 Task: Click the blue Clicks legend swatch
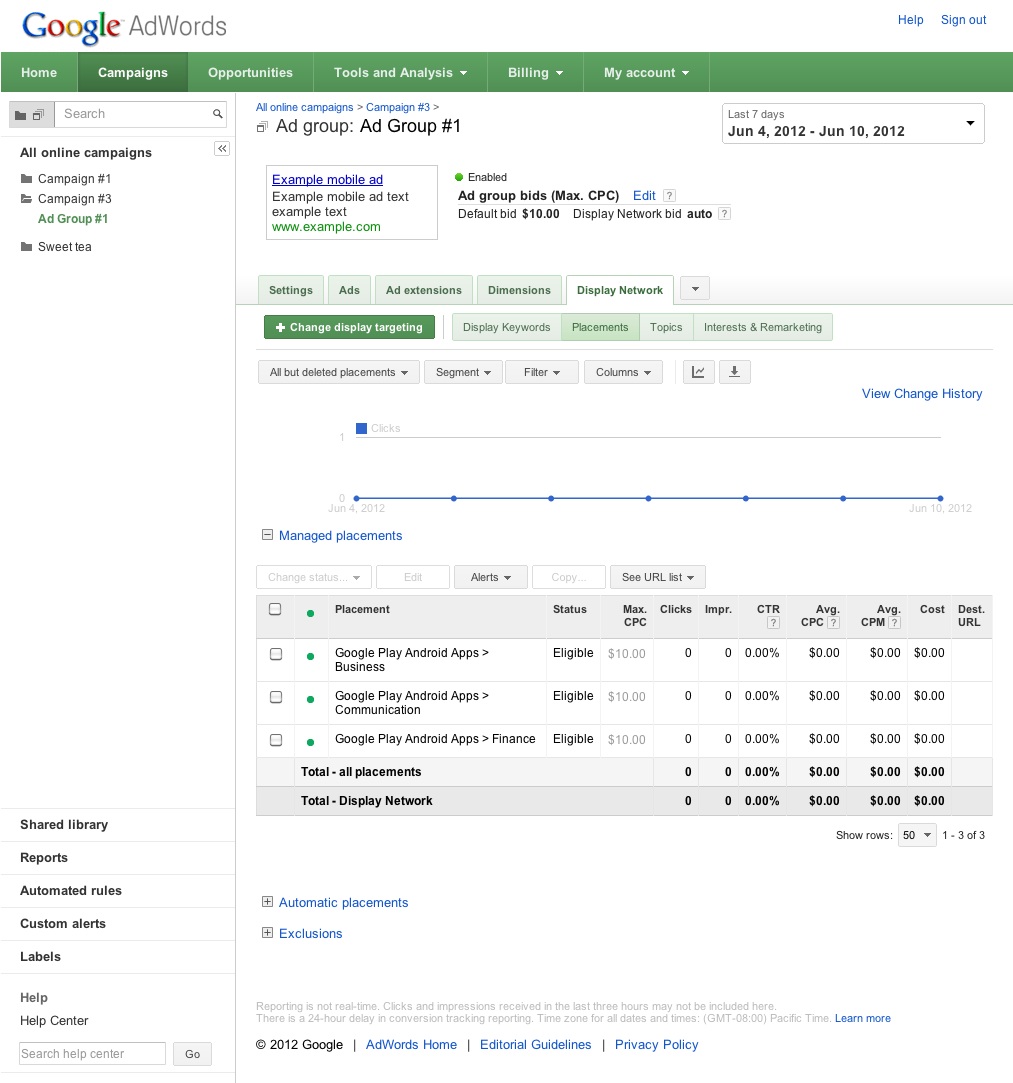[x=361, y=428]
